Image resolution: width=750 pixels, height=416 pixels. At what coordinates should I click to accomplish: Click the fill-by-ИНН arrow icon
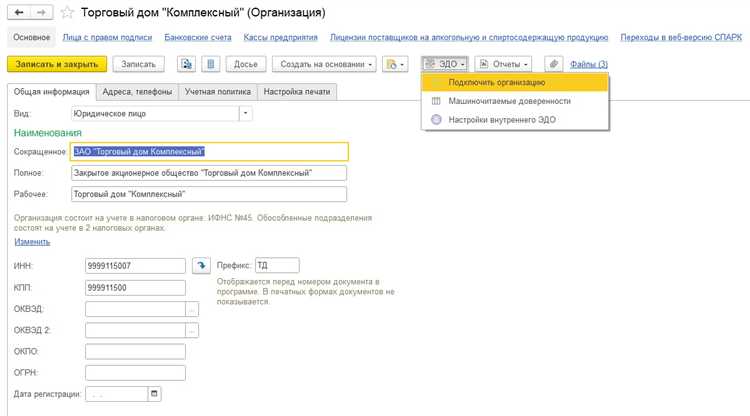point(201,265)
